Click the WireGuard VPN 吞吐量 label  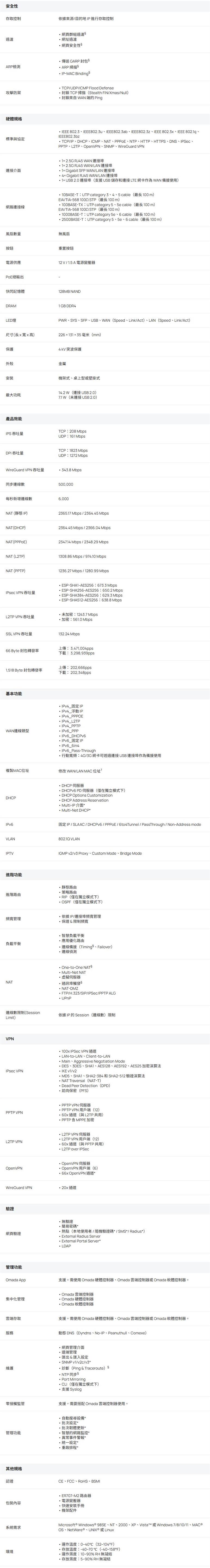pos(25,470)
